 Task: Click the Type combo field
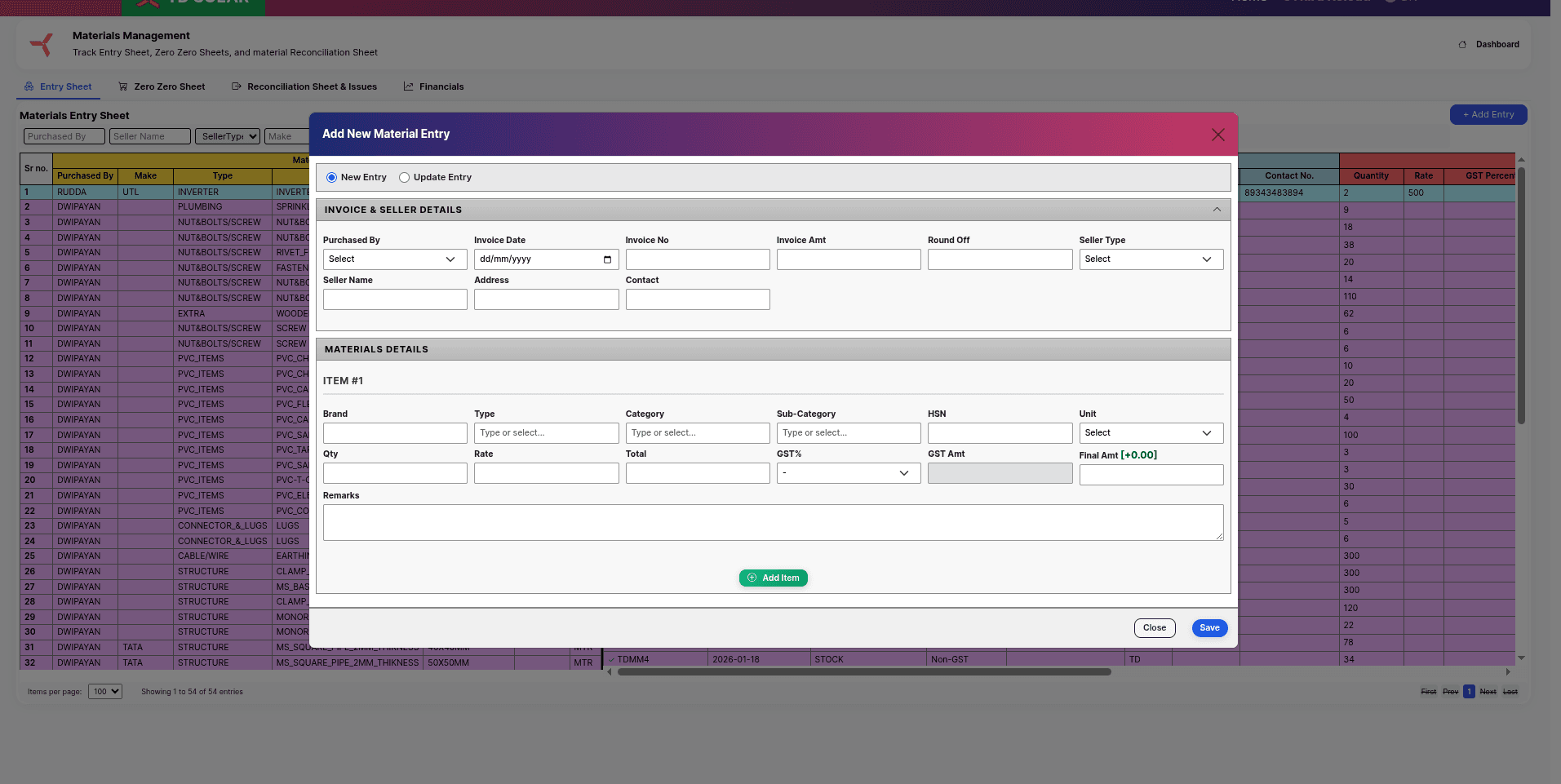[x=547, y=433]
